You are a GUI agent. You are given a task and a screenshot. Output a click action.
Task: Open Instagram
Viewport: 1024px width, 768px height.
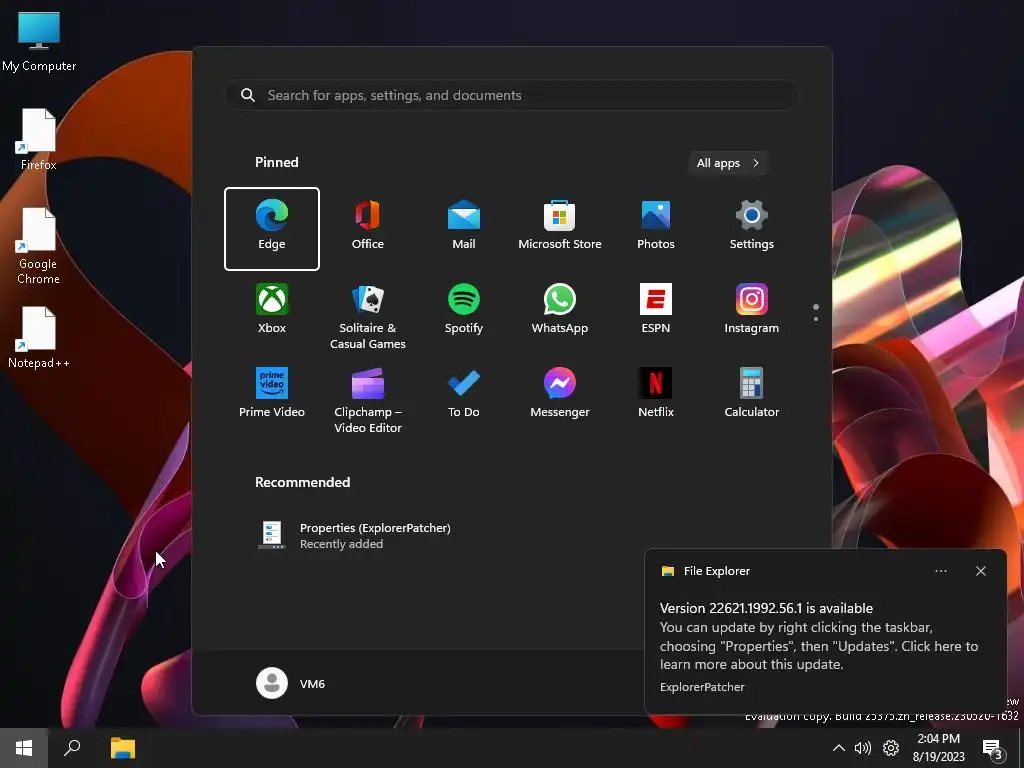(x=752, y=310)
